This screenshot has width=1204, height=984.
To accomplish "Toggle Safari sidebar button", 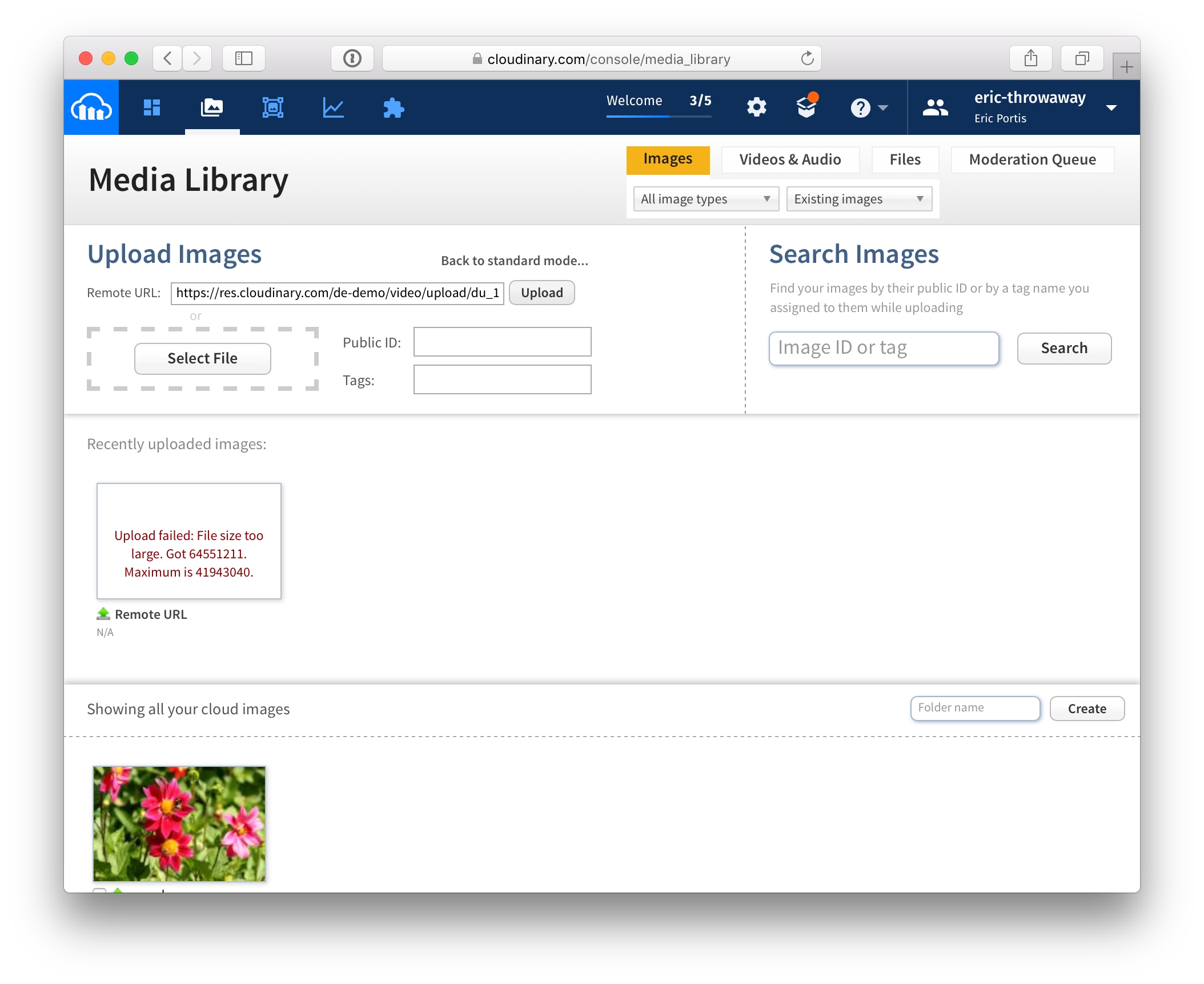I will click(244, 58).
